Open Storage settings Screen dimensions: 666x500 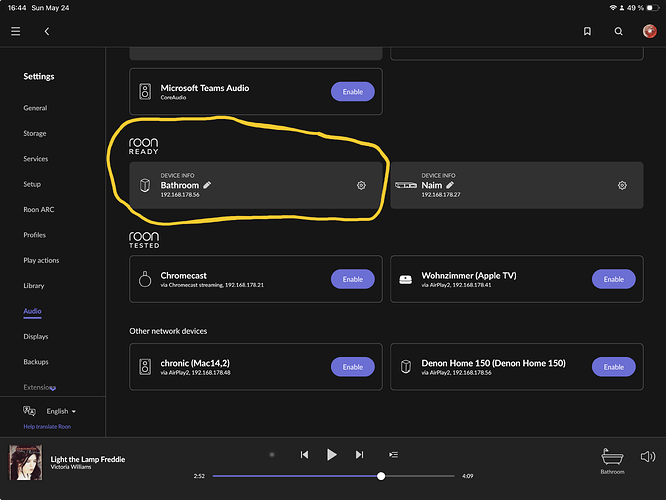[35, 133]
